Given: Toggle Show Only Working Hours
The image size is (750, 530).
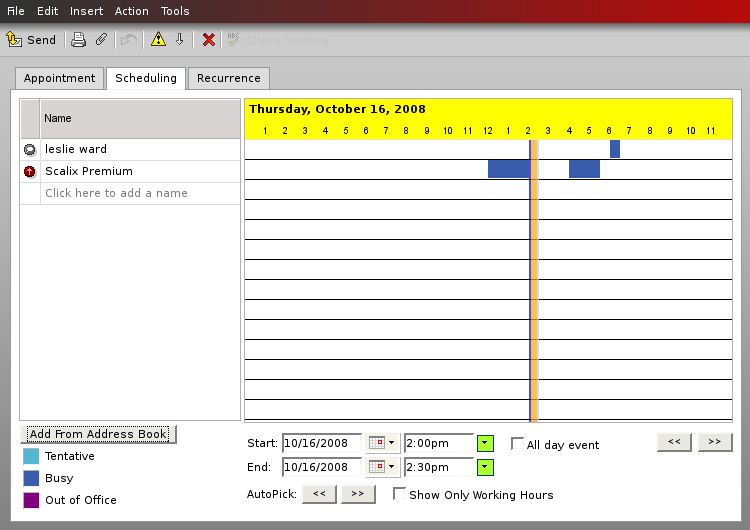Looking at the screenshot, I should tap(399, 494).
